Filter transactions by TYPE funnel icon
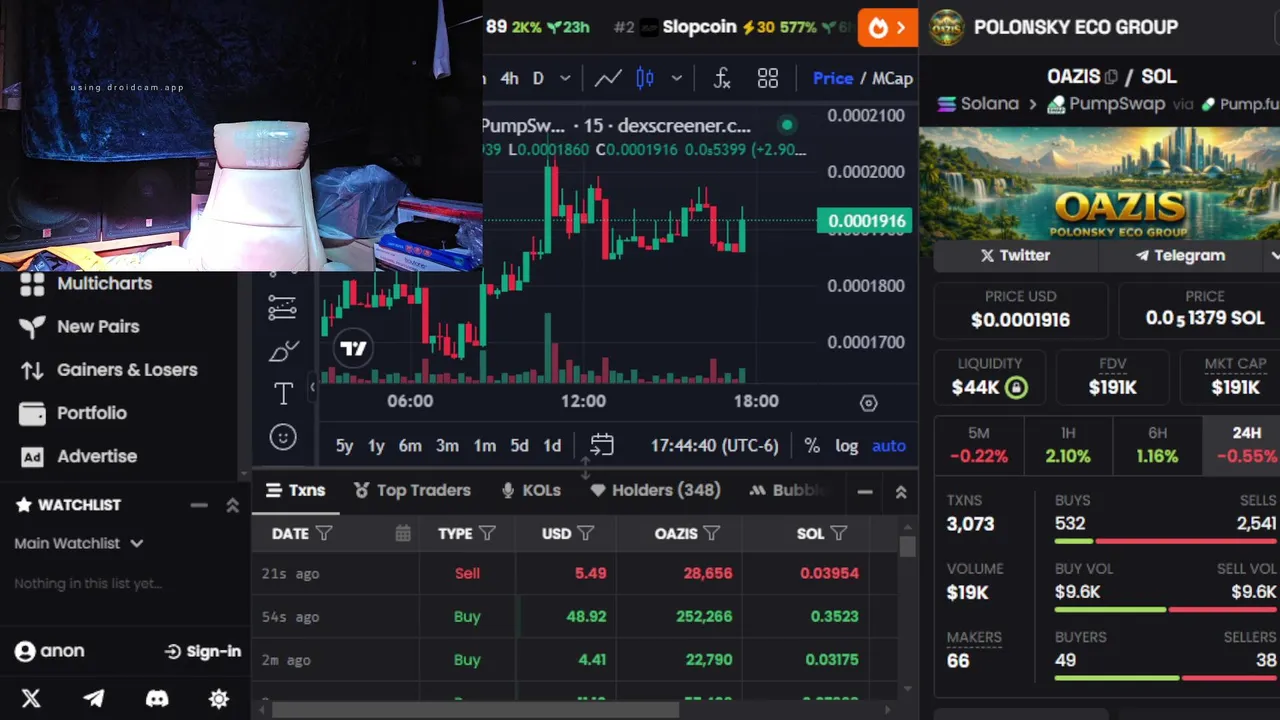The height and width of the screenshot is (720, 1280). click(x=487, y=533)
